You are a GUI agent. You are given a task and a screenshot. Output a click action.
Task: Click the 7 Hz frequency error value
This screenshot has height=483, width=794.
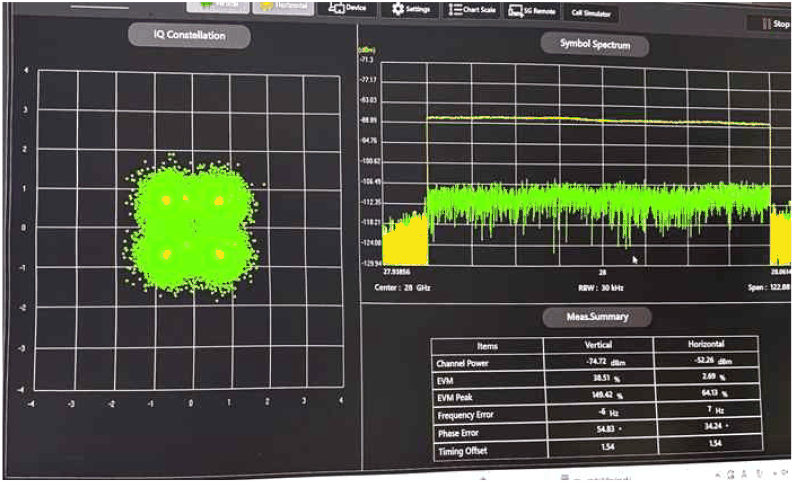[x=716, y=410]
